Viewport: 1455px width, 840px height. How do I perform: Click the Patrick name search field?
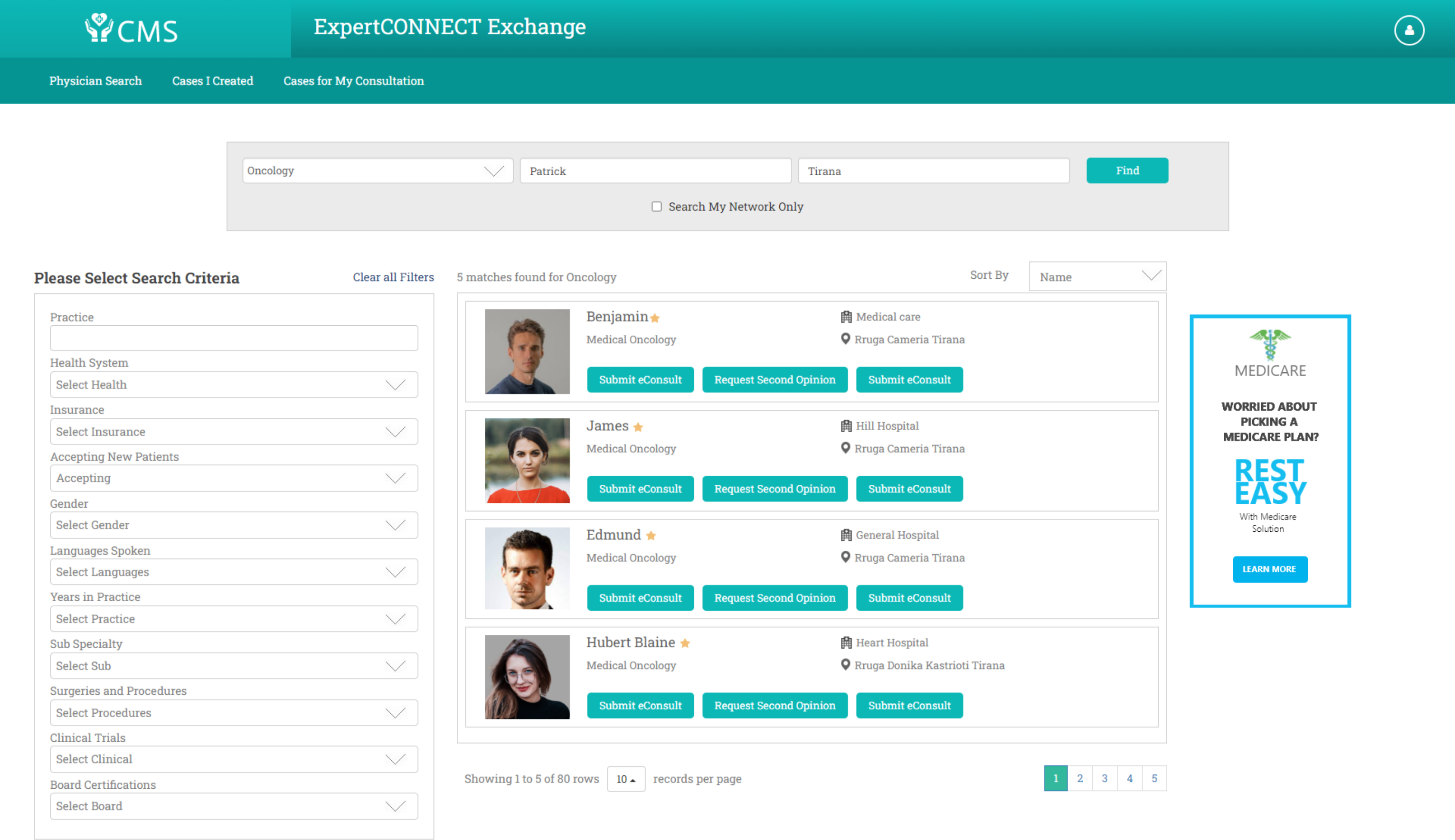point(655,171)
